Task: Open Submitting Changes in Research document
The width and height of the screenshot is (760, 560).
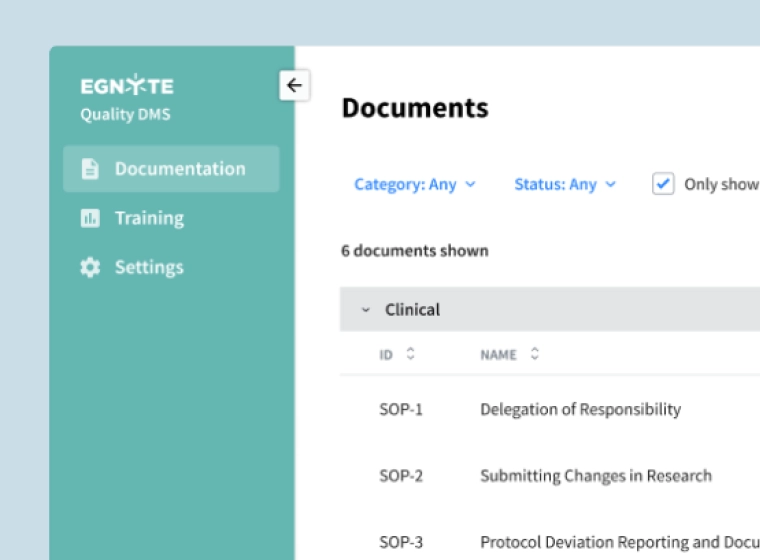Action: coord(595,476)
